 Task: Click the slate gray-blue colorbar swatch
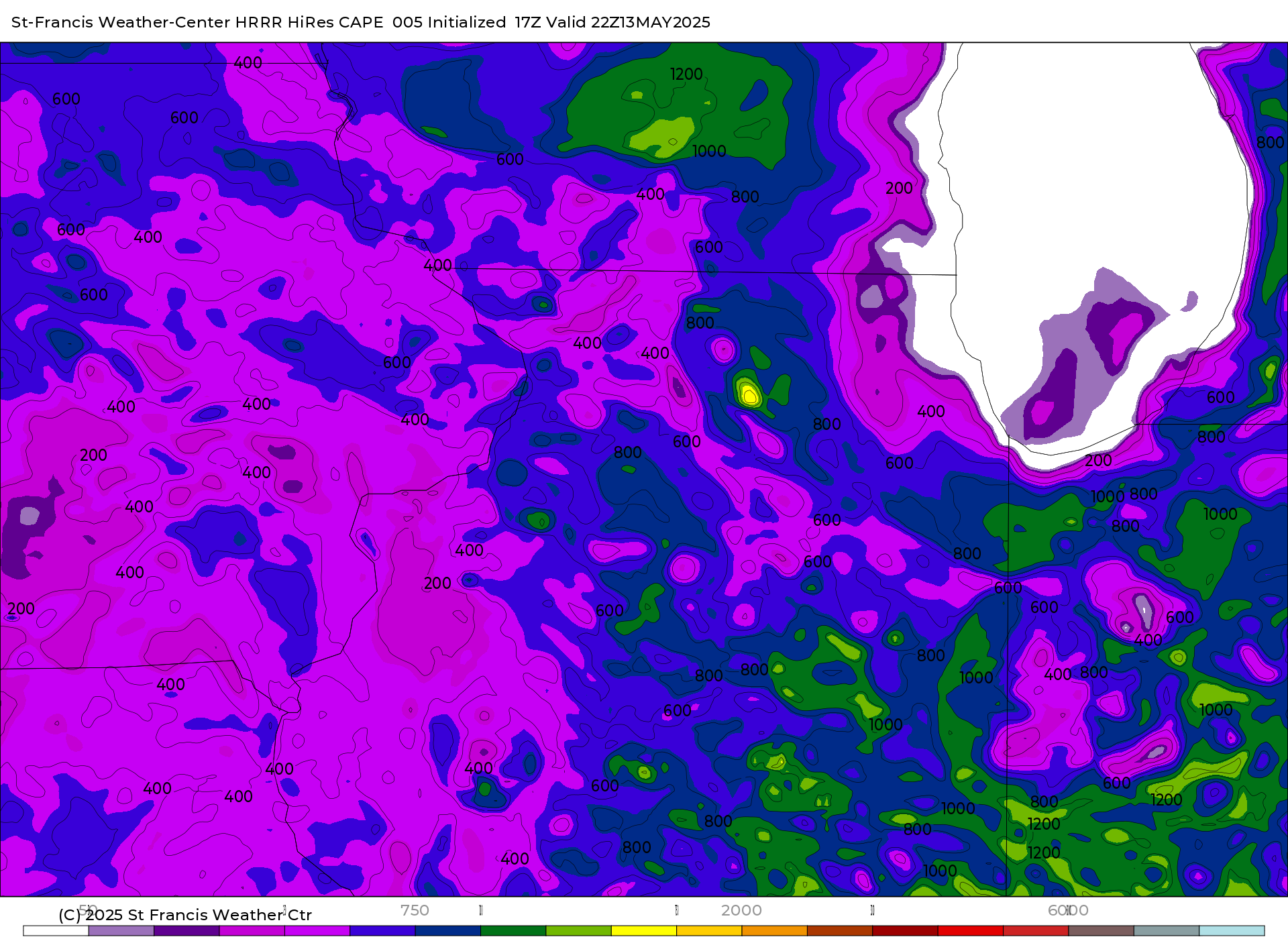pyautogui.click(x=1167, y=931)
